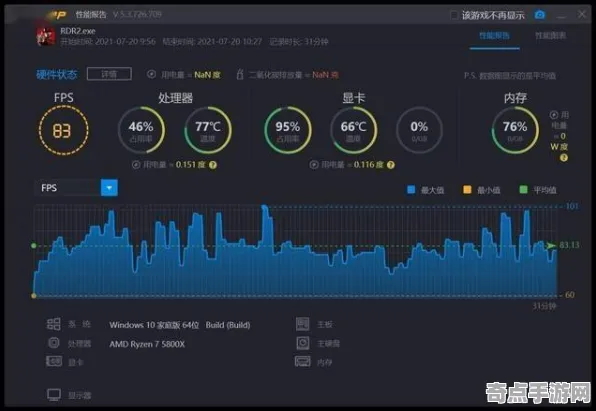Click the FPS 83 gauge

point(63,130)
